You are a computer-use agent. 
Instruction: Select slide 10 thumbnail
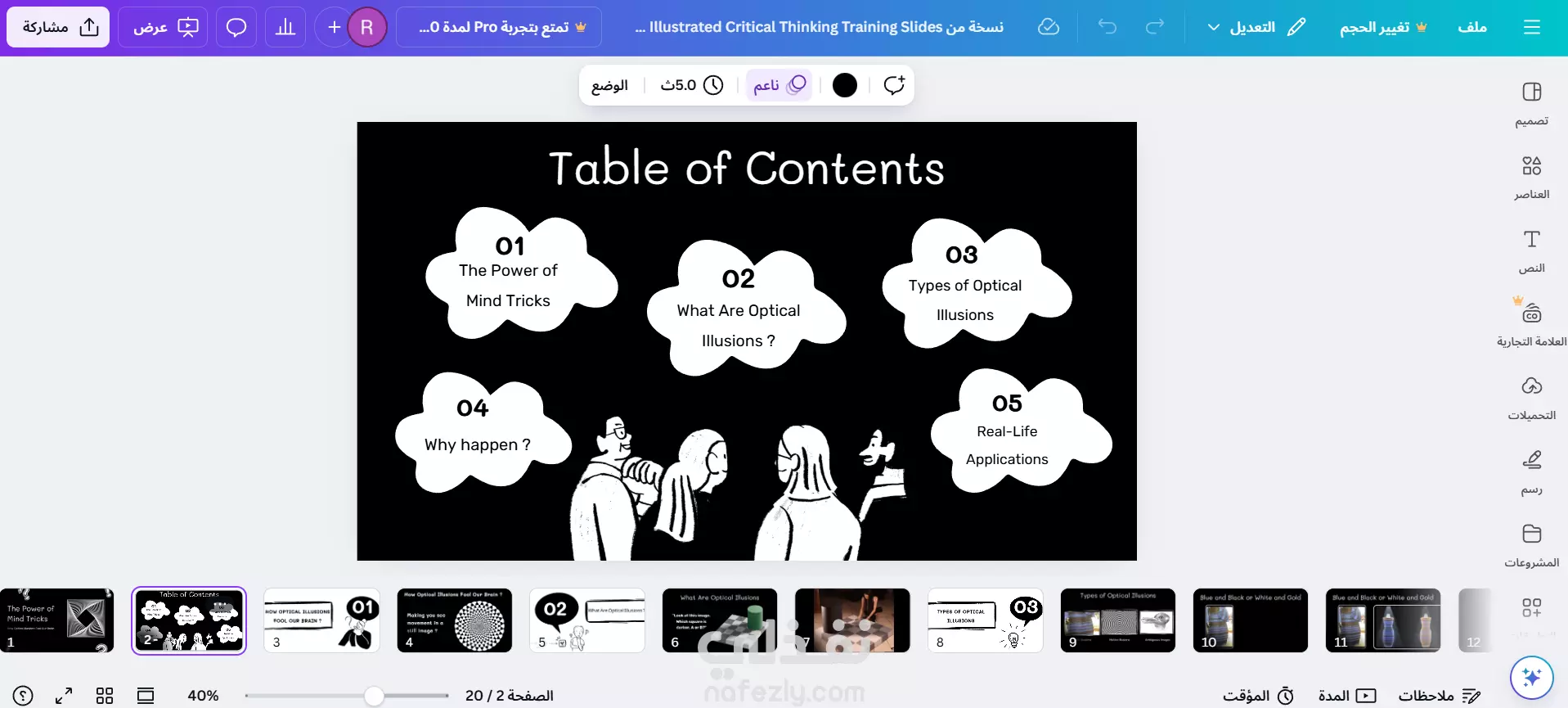pos(1250,620)
